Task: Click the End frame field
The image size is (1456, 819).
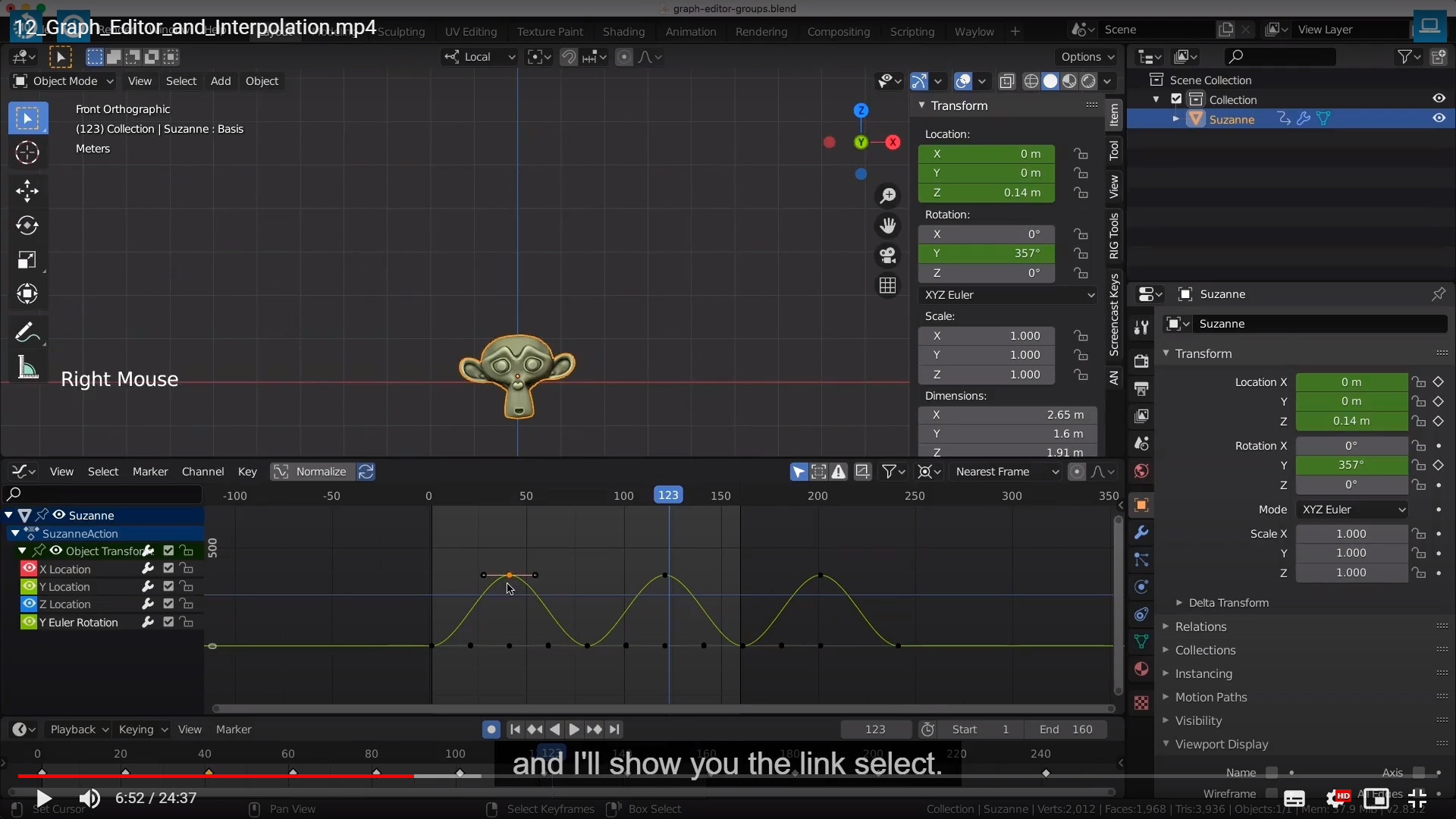Action: pos(1065,730)
